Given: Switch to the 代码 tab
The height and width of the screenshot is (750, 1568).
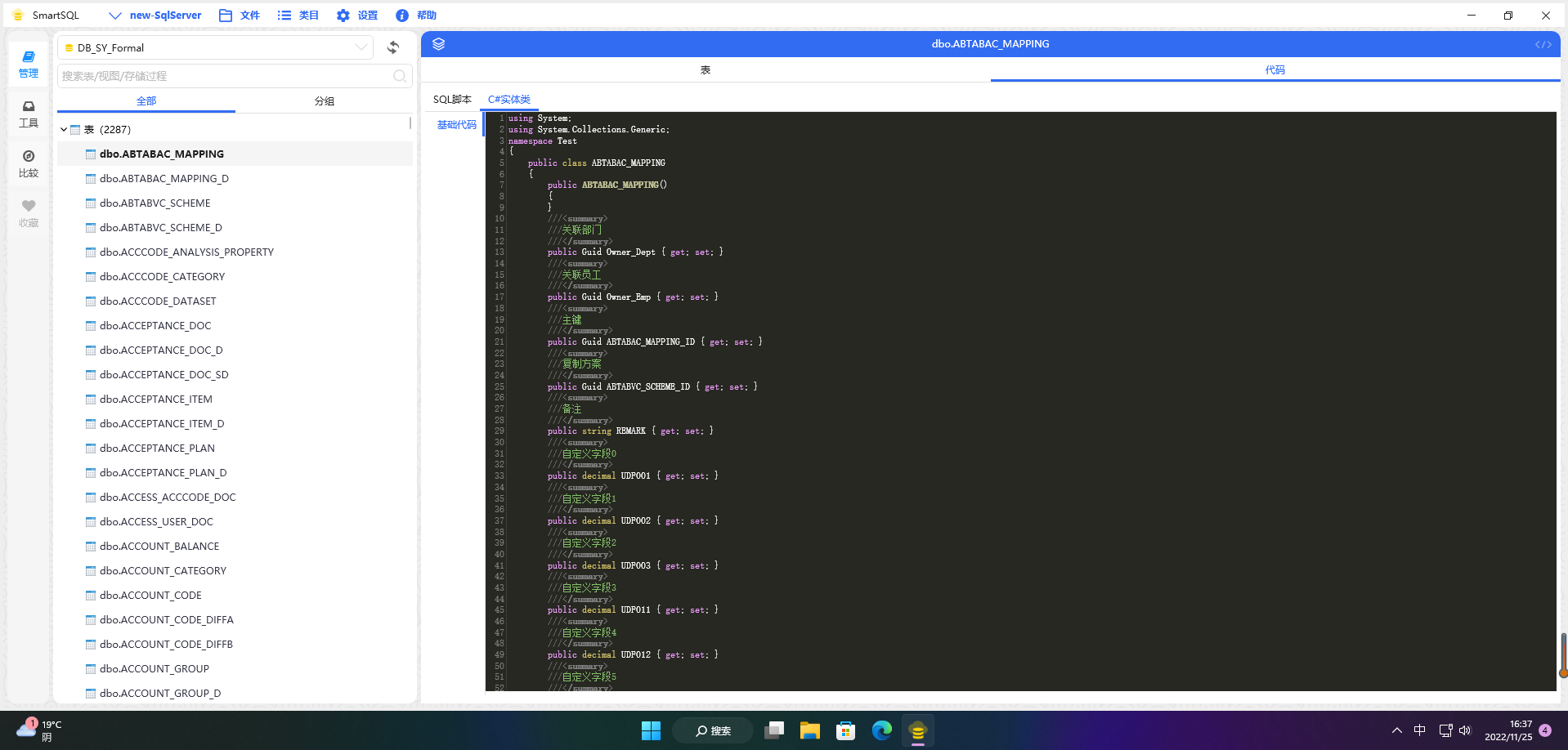Looking at the screenshot, I should (x=1275, y=70).
